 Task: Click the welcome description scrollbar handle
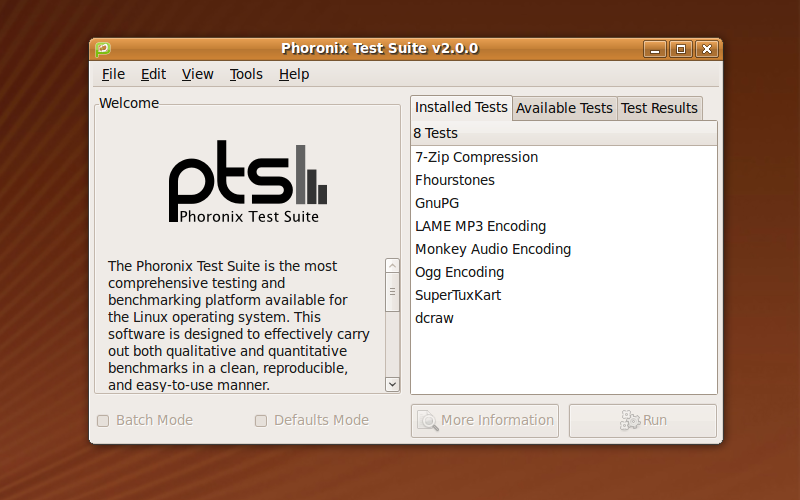[x=392, y=292]
